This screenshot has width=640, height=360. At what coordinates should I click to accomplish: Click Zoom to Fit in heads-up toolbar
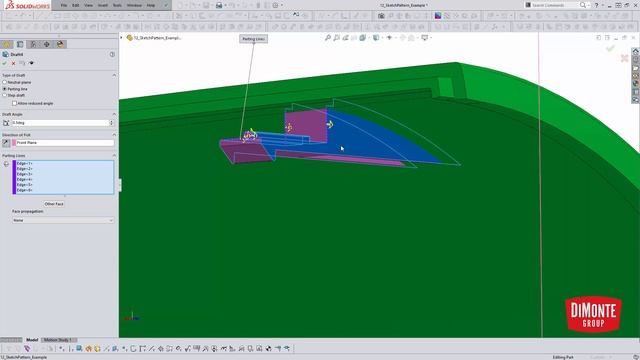tap(328, 38)
